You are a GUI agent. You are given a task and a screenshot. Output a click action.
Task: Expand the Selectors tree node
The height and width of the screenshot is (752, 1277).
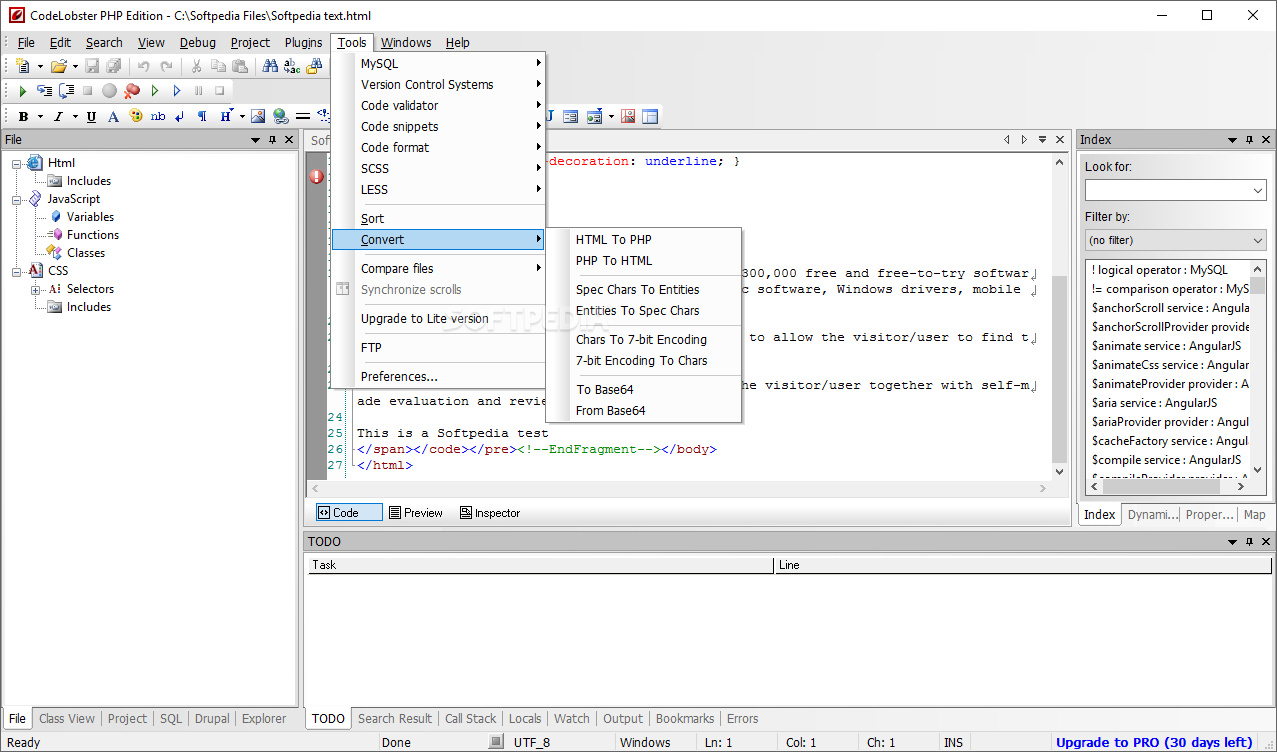[x=36, y=289]
